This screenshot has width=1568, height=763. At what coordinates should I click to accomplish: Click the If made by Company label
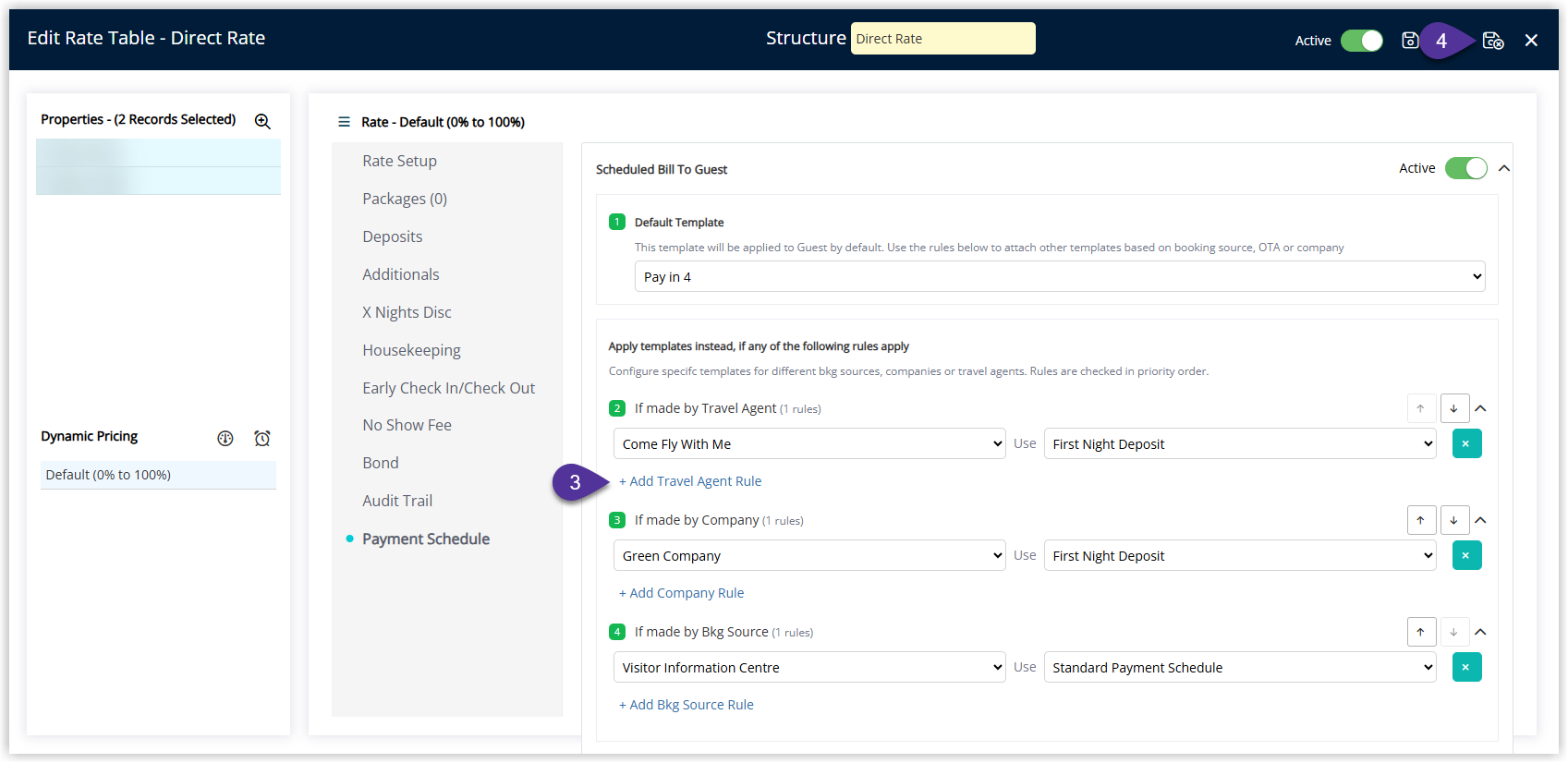(x=697, y=520)
